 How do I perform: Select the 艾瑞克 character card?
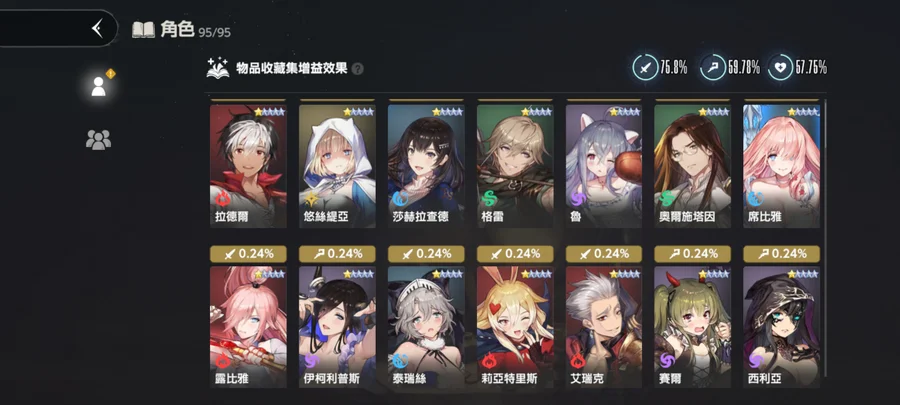[604, 327]
